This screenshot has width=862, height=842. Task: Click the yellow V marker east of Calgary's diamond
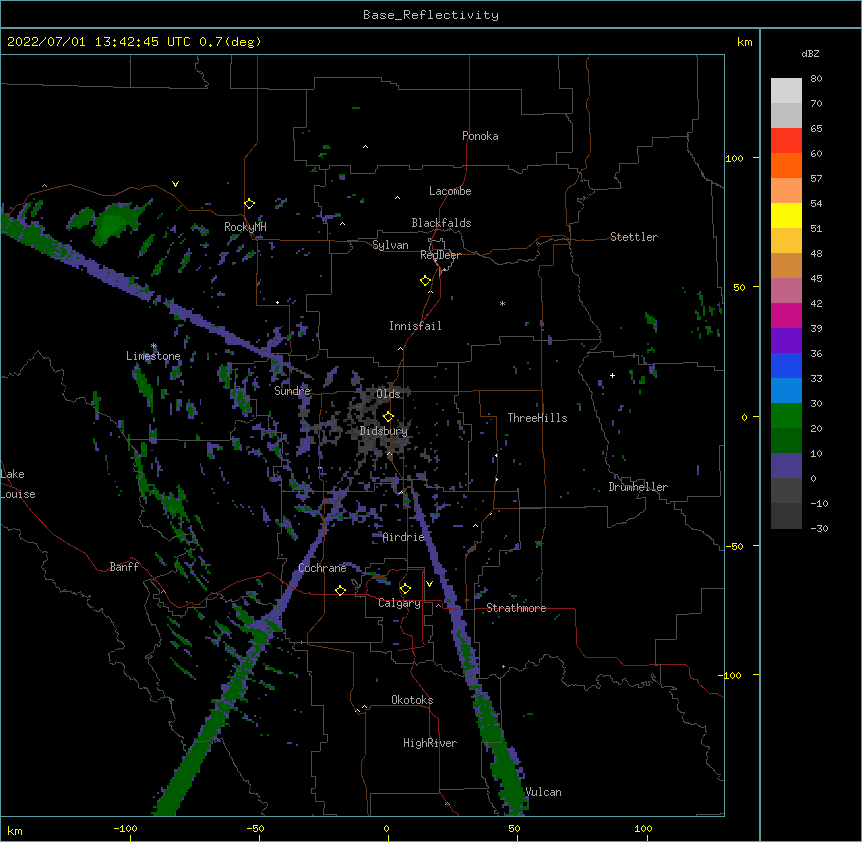coord(429,584)
